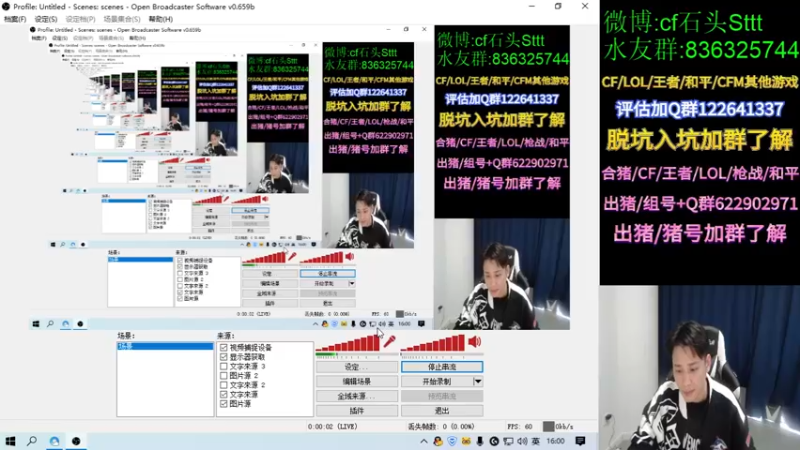800x450 pixels.
Task: Start recording with 开始录制 button
Action: pyautogui.click(x=437, y=381)
